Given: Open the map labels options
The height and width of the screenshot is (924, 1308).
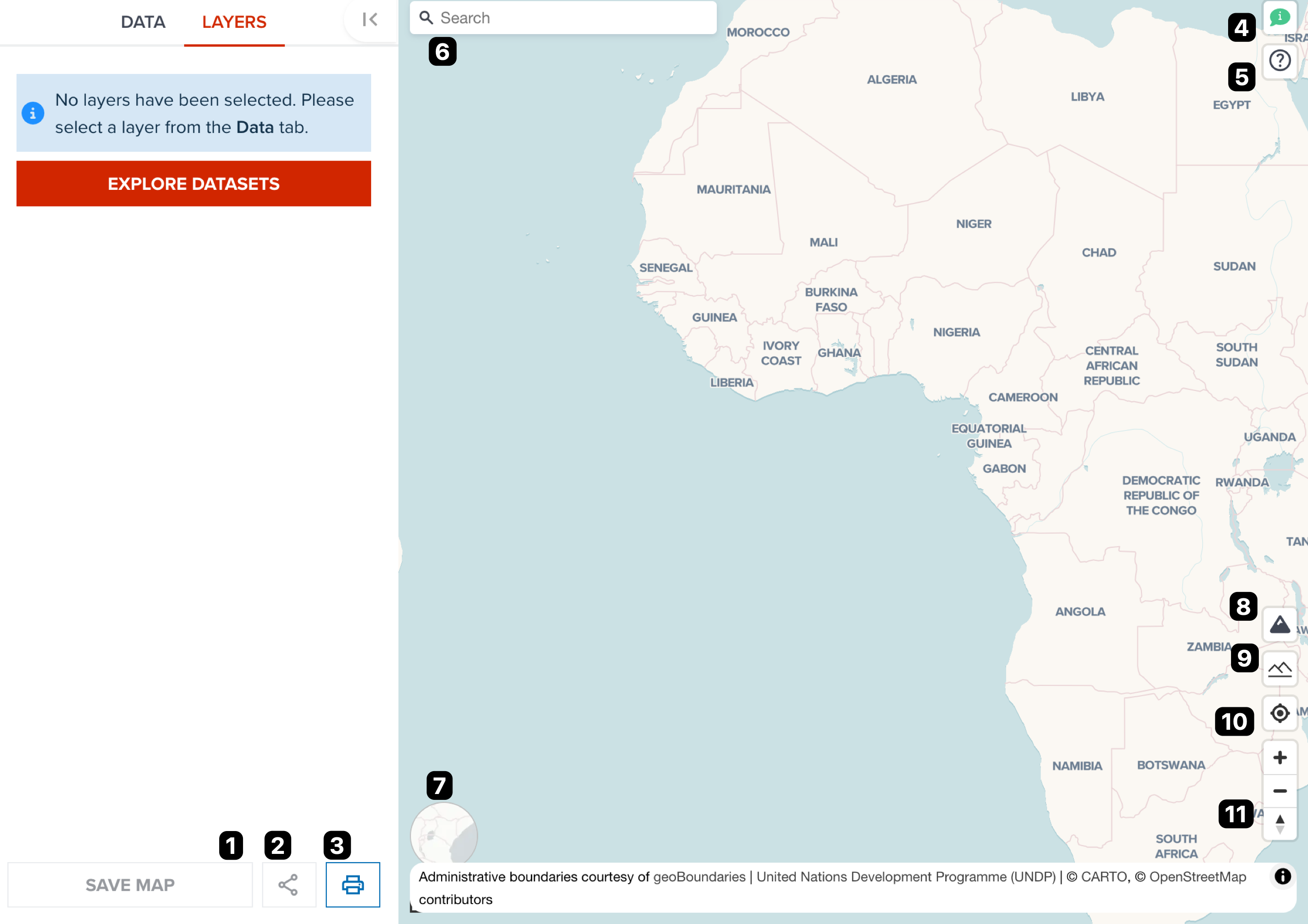Looking at the screenshot, I should [1280, 667].
